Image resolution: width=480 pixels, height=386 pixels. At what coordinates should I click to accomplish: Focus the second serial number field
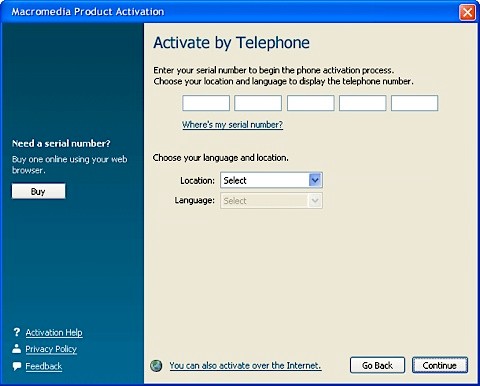(258, 103)
